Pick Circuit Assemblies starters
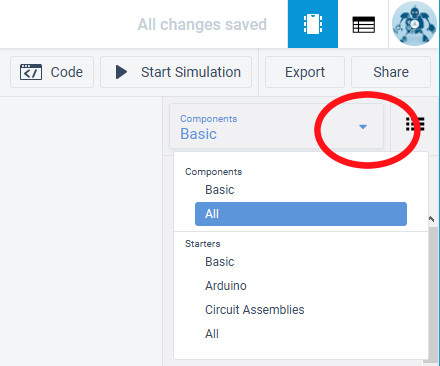This screenshot has height=366, width=440. 255,310
